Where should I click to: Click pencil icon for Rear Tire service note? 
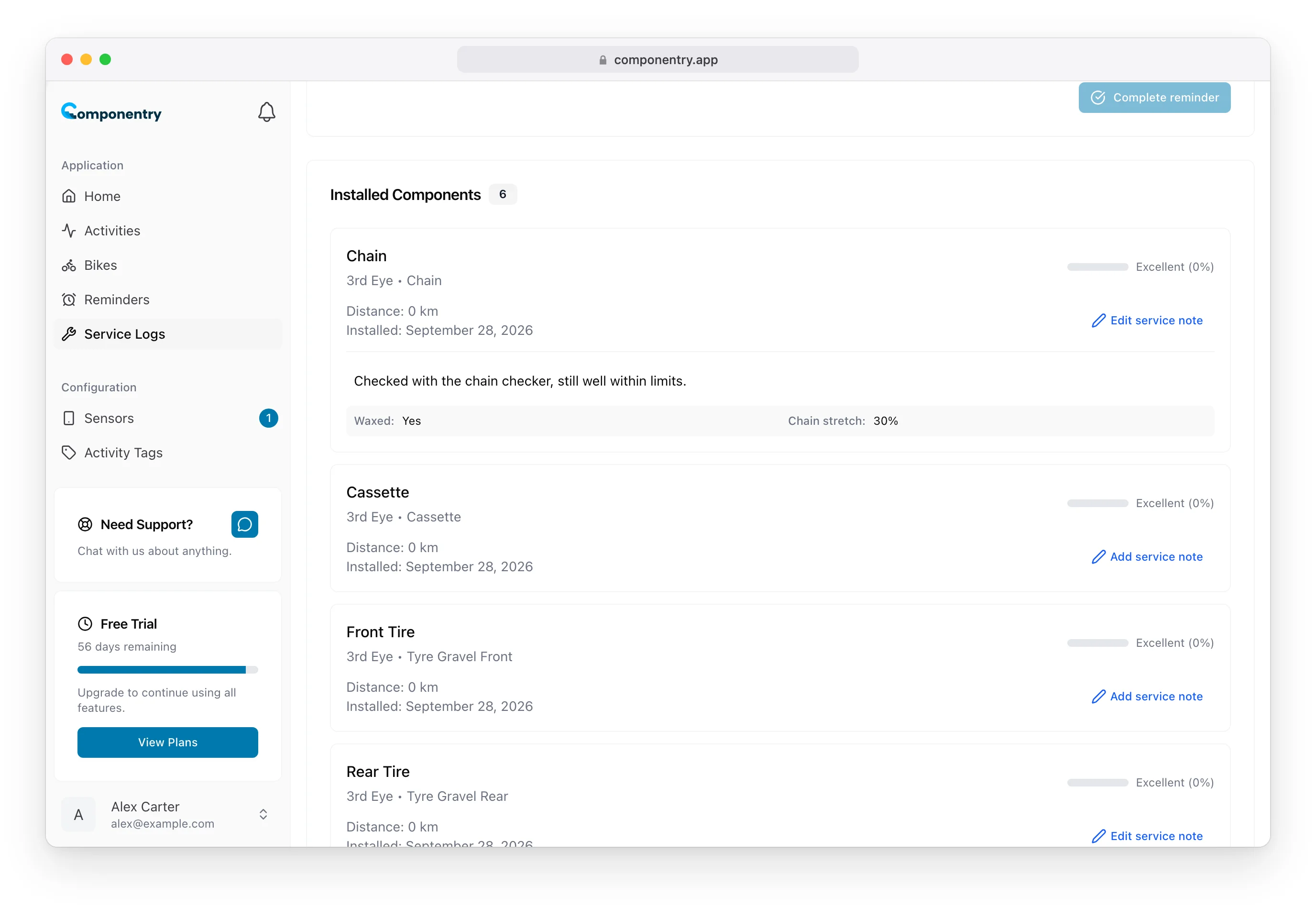coord(1099,836)
